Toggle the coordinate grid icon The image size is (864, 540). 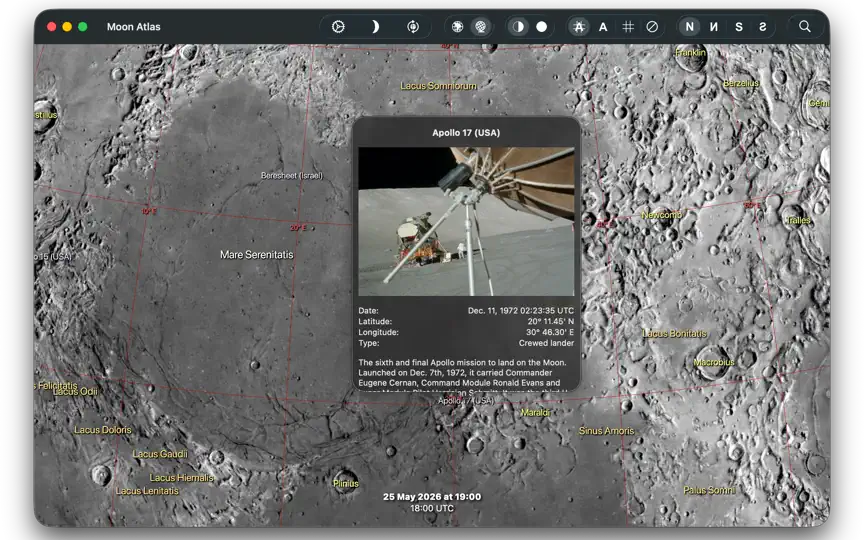[628, 26]
